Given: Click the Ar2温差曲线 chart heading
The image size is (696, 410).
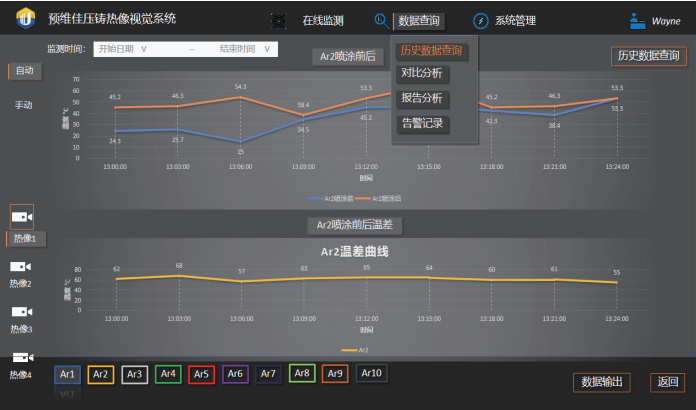Looking at the screenshot, I should tap(355, 252).
